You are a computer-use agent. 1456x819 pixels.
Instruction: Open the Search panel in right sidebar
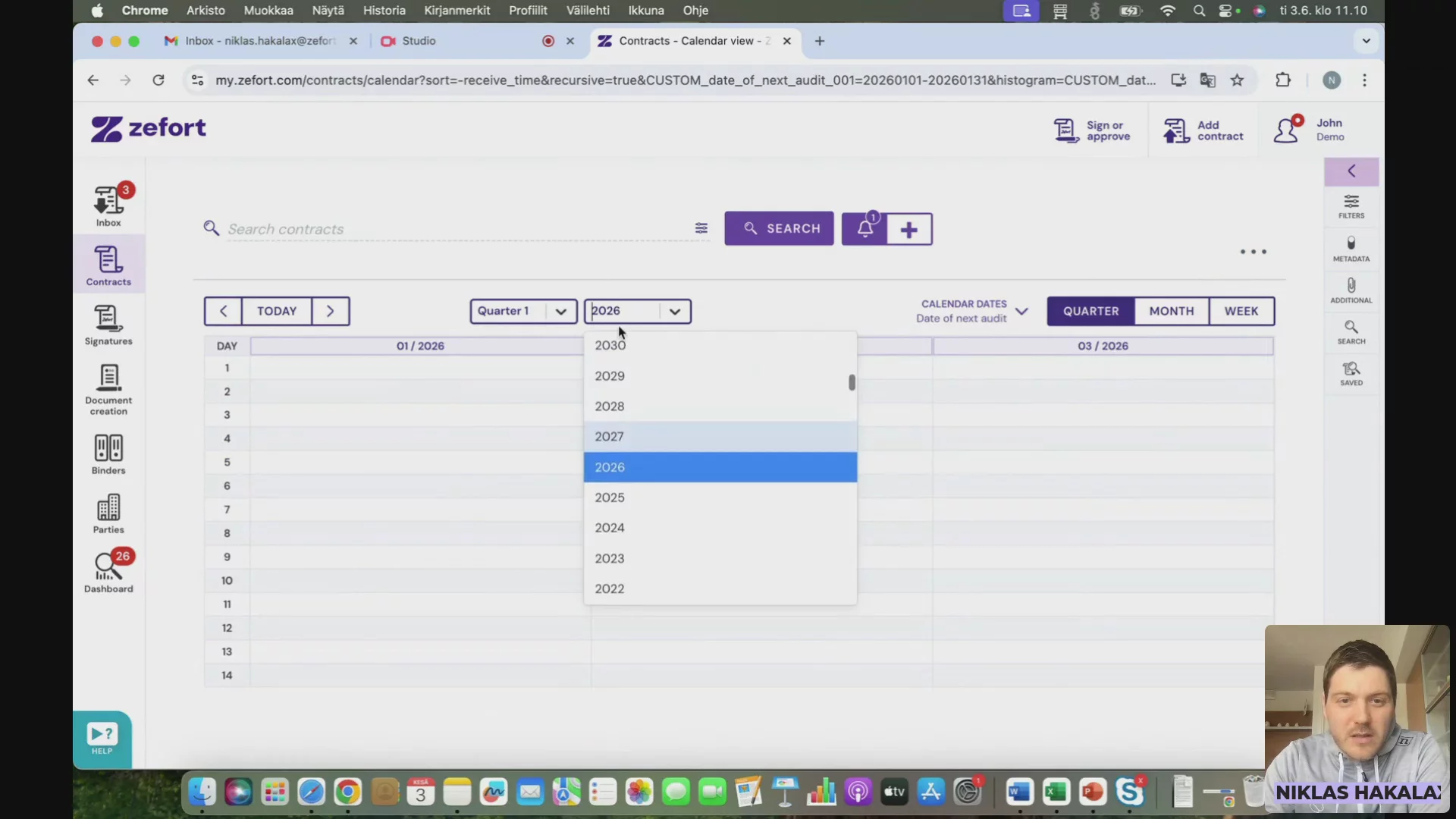pyautogui.click(x=1351, y=332)
